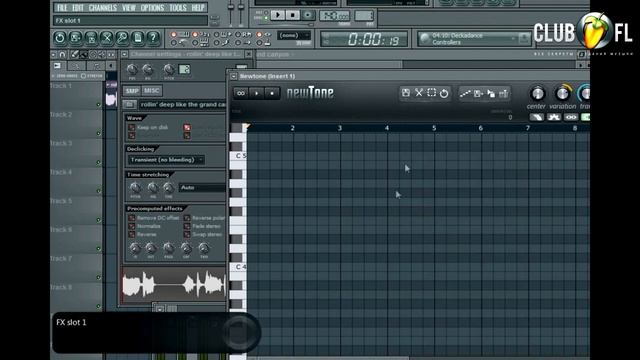The height and width of the screenshot is (360, 640).
Task: Toggle Track 2 mute indicator in playlist
Action: (x=98, y=133)
